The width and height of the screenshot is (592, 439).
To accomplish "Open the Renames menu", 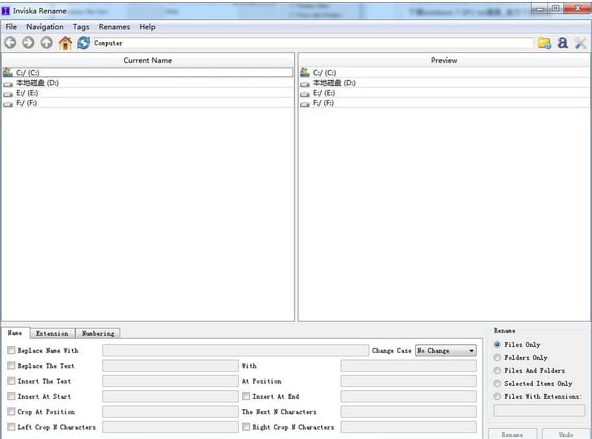I will coord(114,27).
